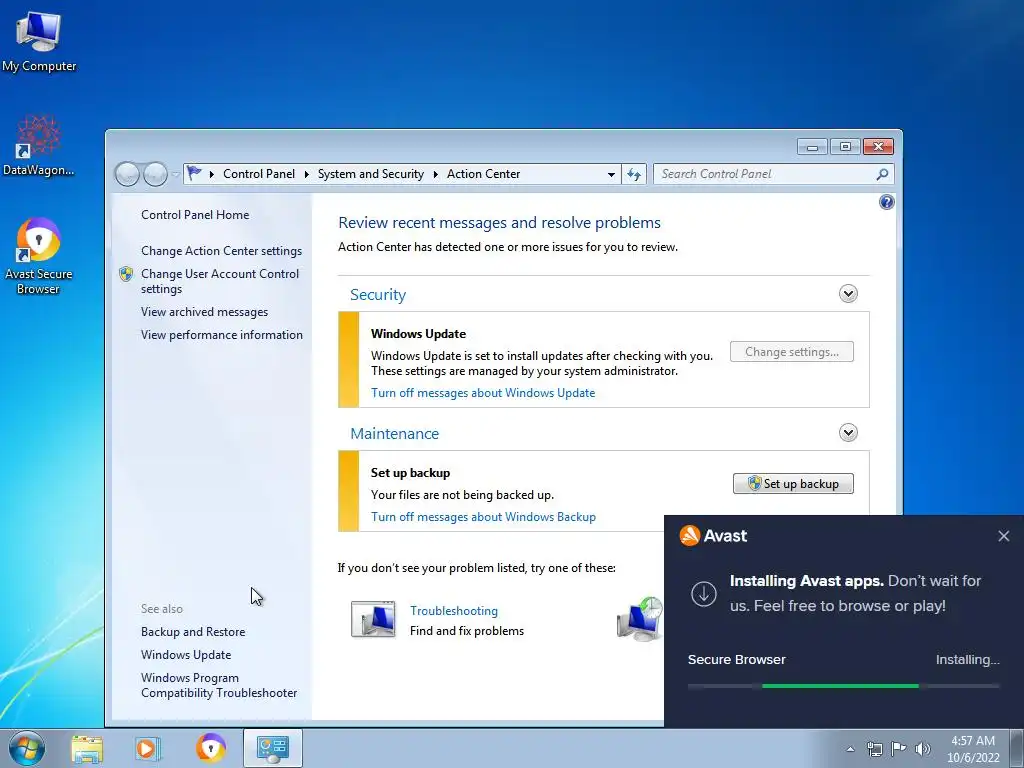Open the clock showing 4:57 AM
The image size is (1024, 768).
973,749
